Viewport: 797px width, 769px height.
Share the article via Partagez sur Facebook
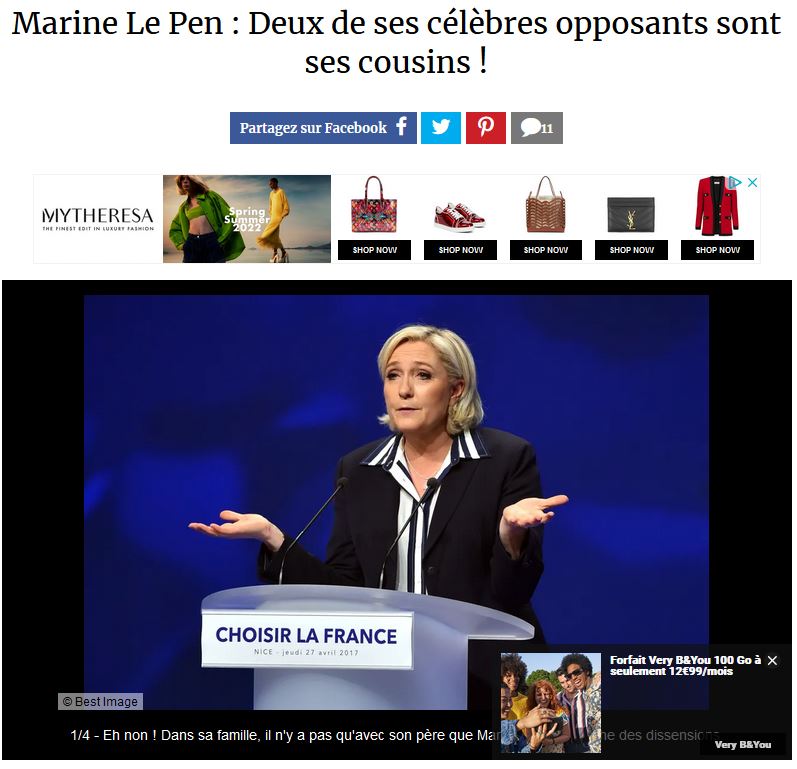[x=323, y=128]
